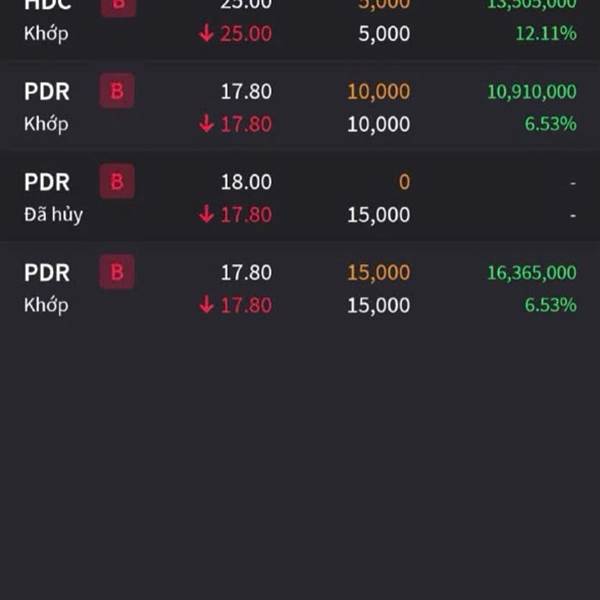Click the orange 0 matched quantity

pos(404,182)
